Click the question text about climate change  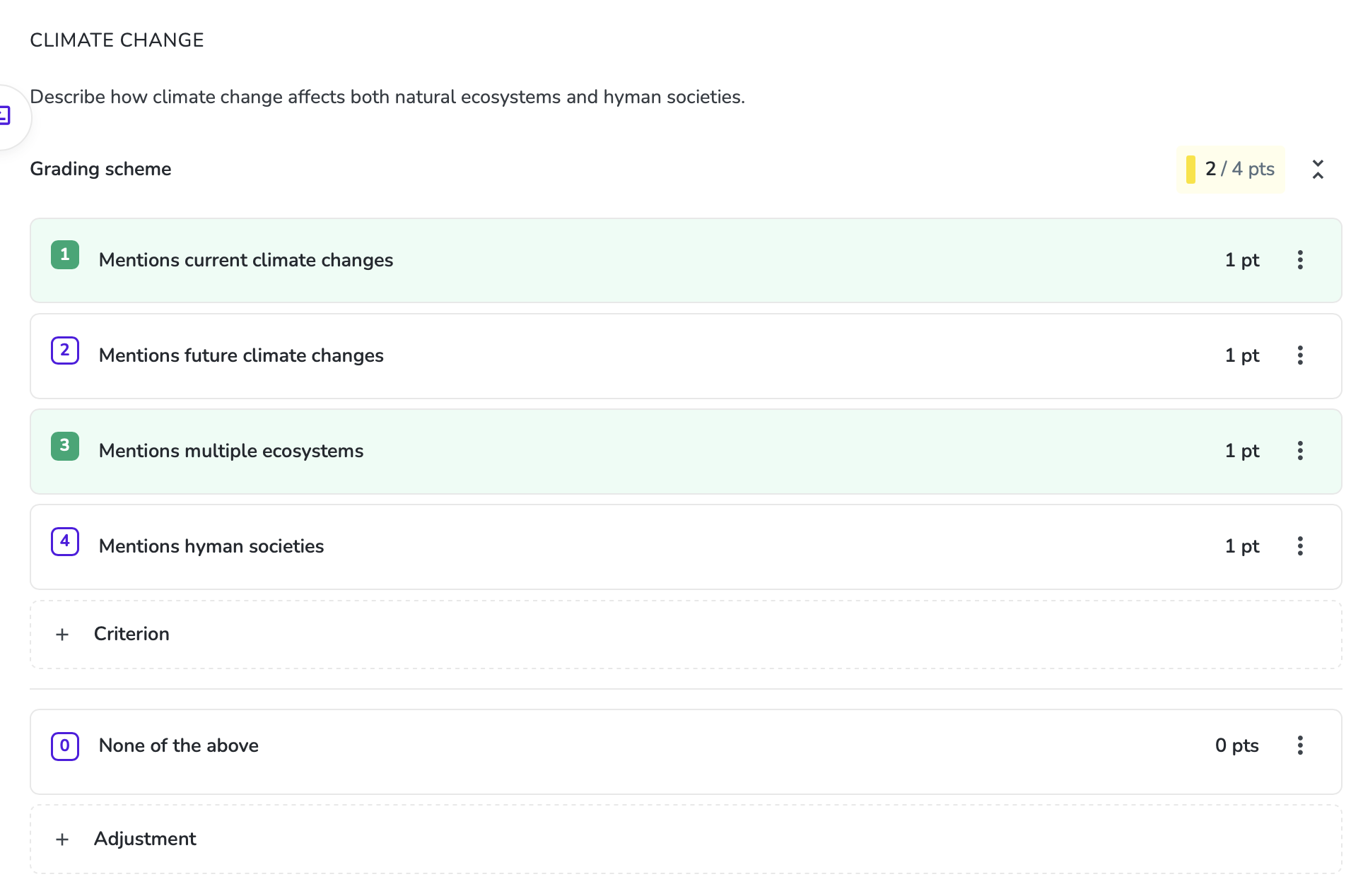pos(387,97)
